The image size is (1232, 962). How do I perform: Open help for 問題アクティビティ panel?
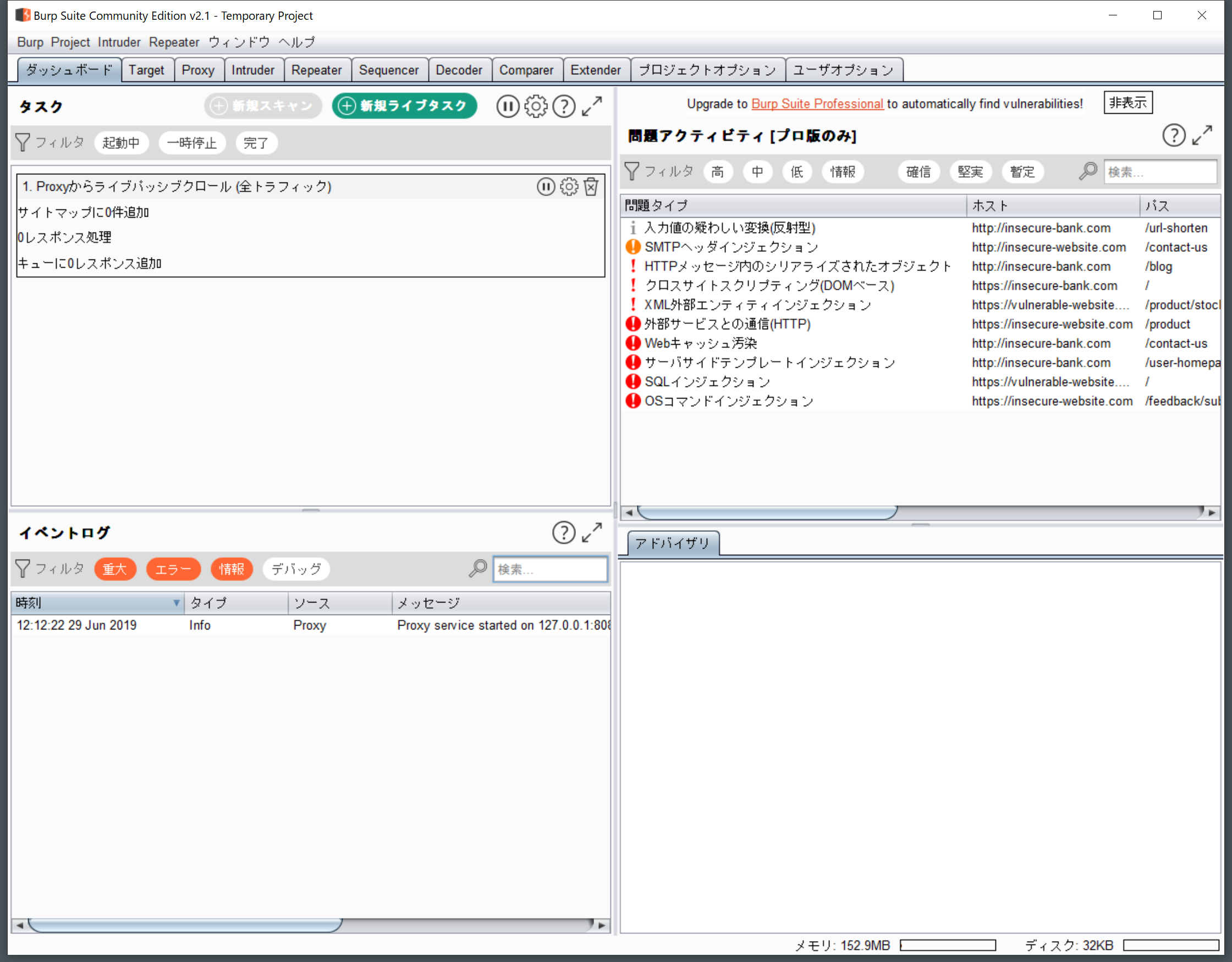[x=1173, y=135]
